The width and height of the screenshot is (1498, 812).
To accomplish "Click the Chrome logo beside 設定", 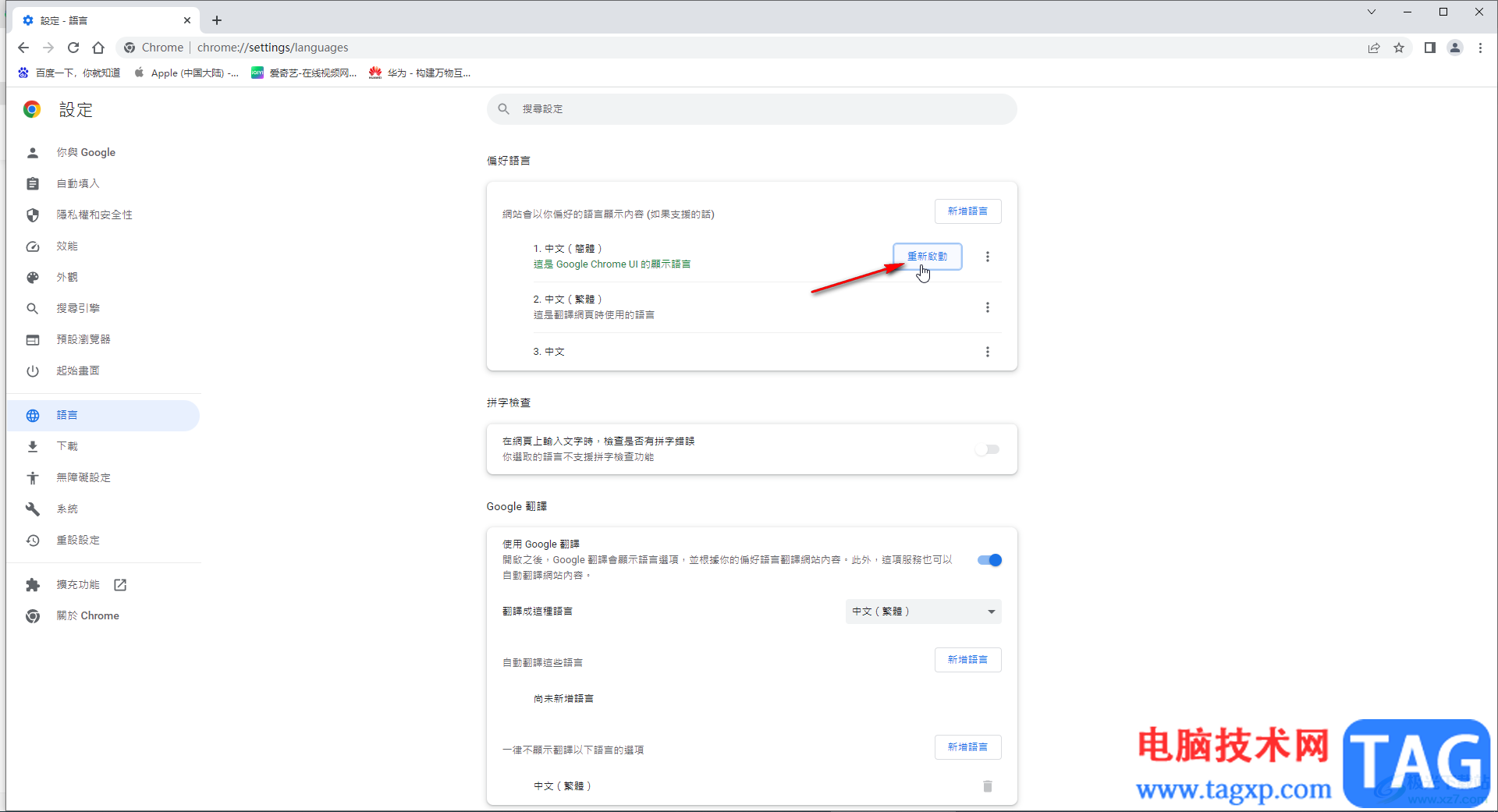I will [x=32, y=110].
